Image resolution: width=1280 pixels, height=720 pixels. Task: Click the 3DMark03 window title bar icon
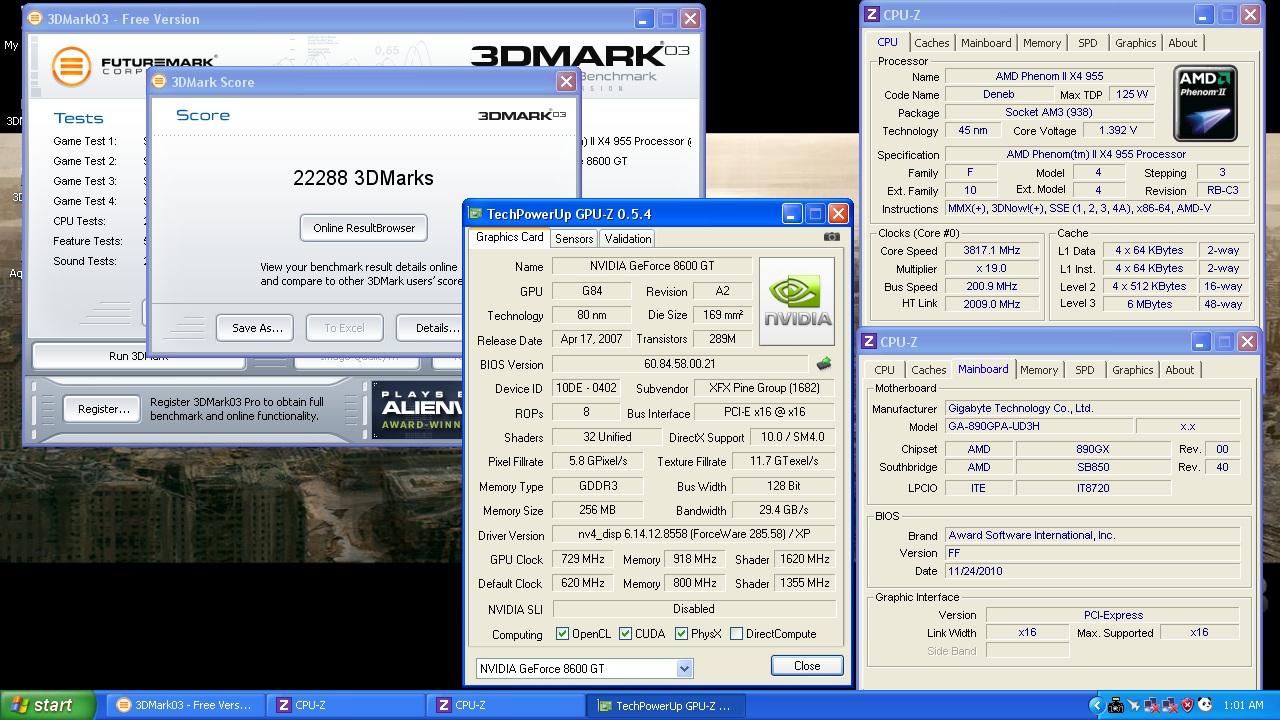[x=35, y=19]
